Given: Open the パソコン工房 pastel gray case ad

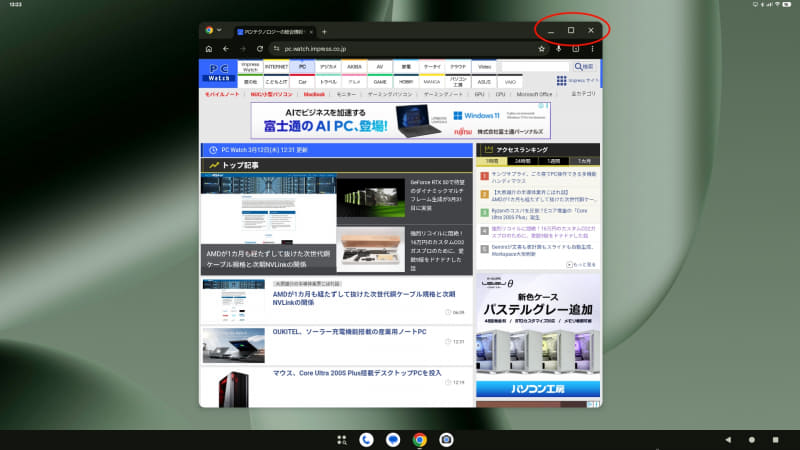Looking at the screenshot, I should coord(538,336).
